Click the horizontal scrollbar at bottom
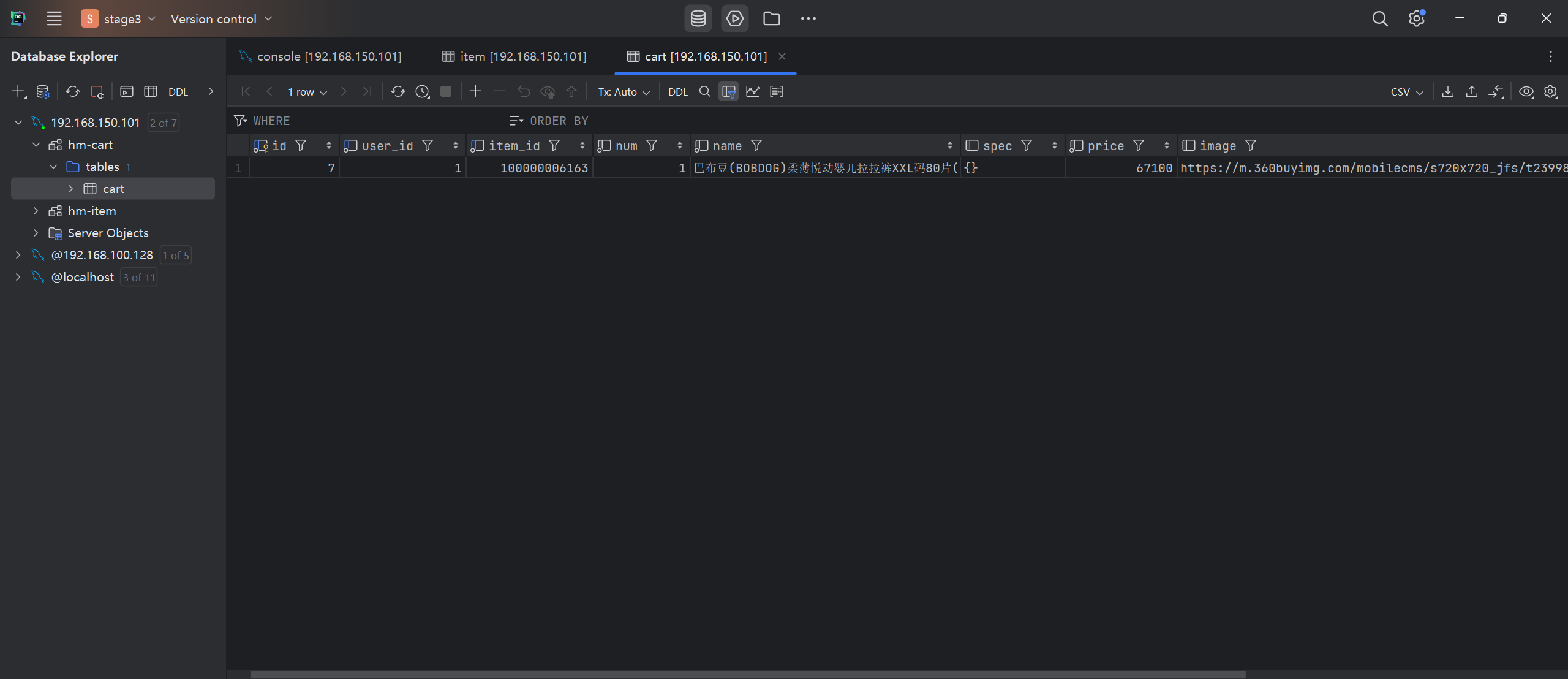1568x679 pixels. [747, 674]
